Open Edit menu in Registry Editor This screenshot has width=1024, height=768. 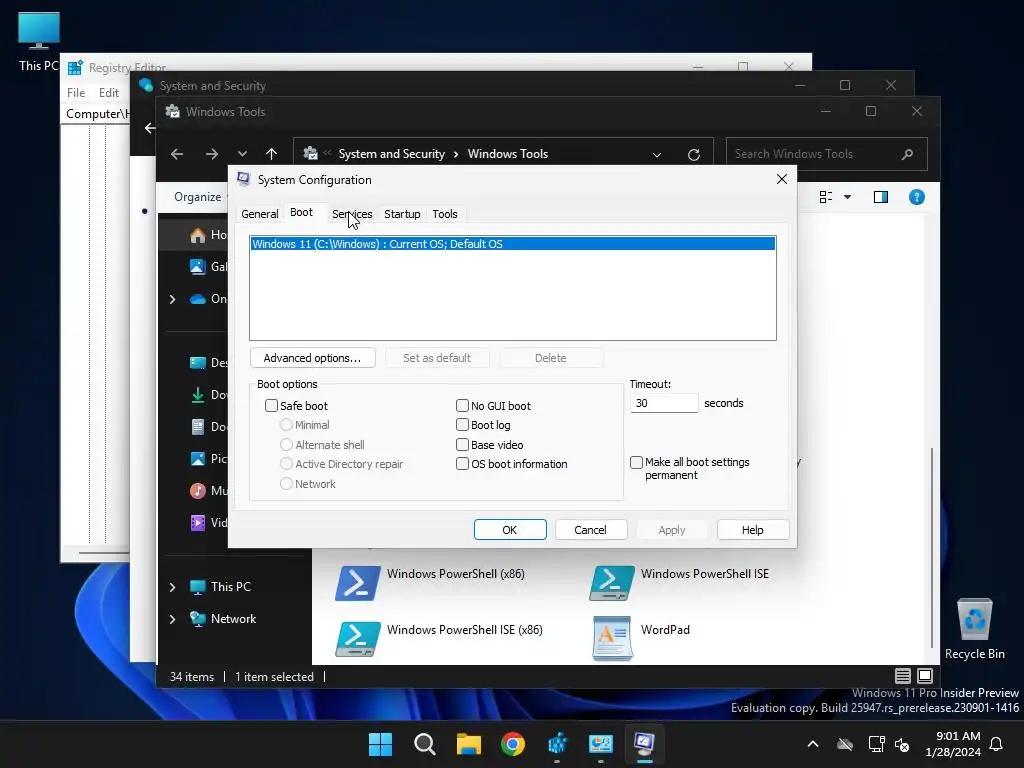coord(108,93)
